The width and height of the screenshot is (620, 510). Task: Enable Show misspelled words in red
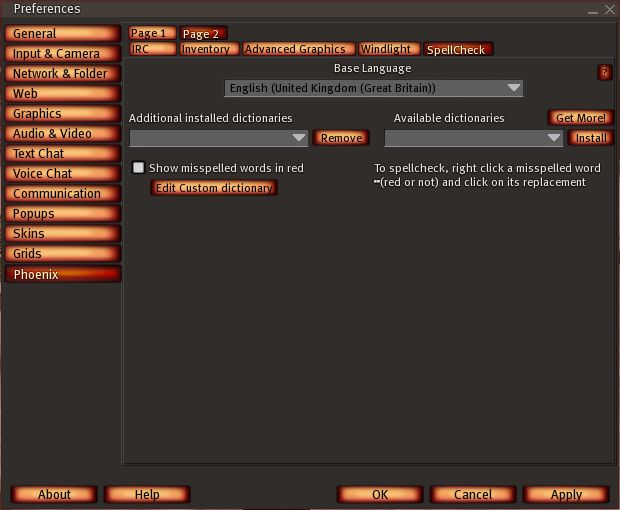(139, 168)
